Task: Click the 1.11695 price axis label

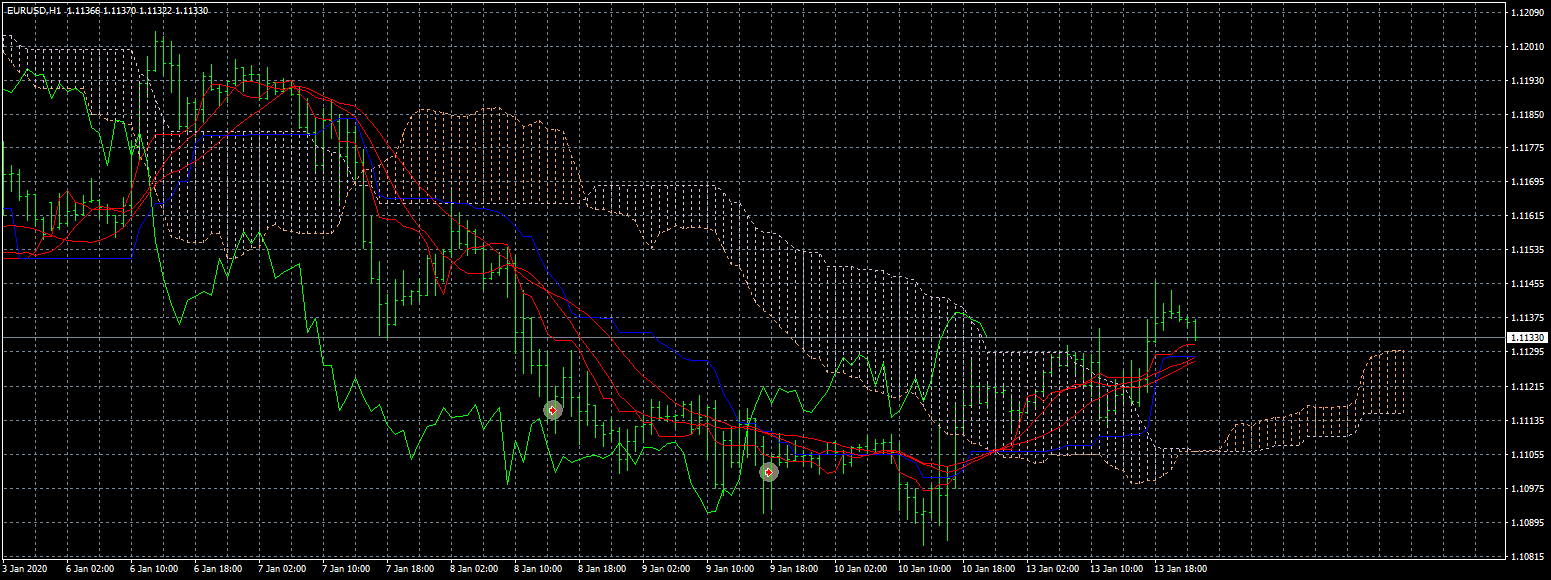Action: click(x=1529, y=183)
